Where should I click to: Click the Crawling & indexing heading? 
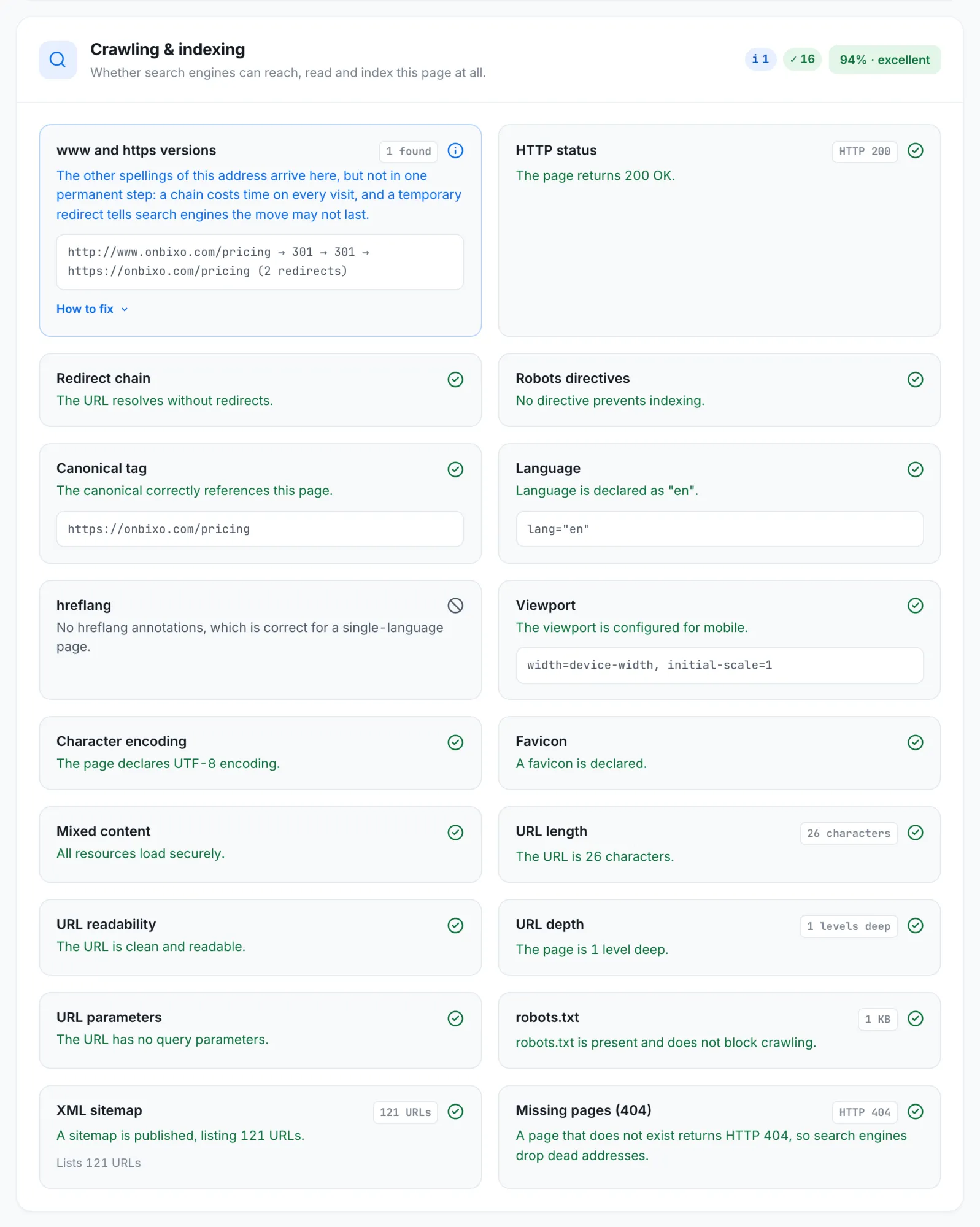(x=168, y=50)
